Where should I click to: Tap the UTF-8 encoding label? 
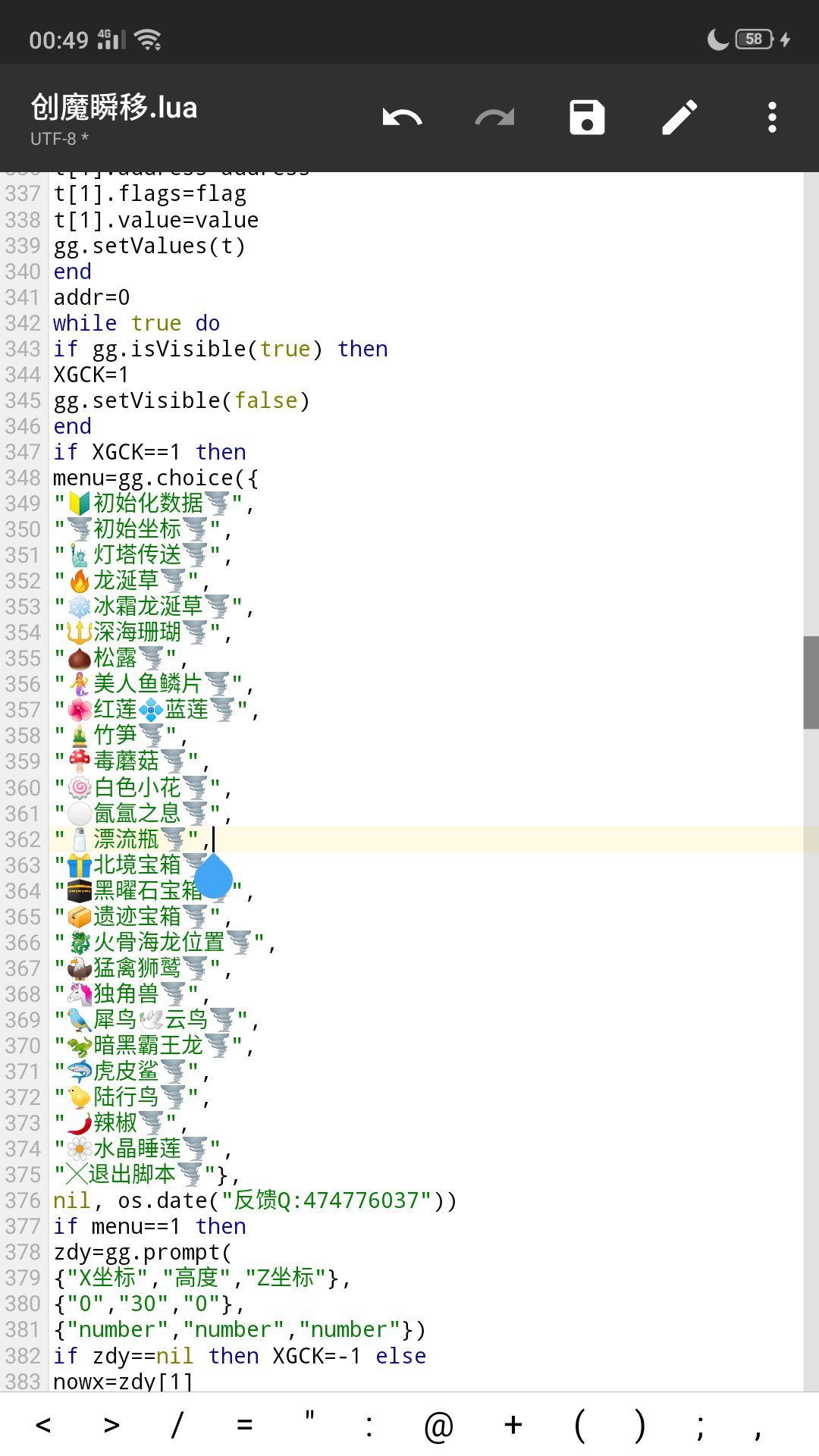(x=59, y=139)
